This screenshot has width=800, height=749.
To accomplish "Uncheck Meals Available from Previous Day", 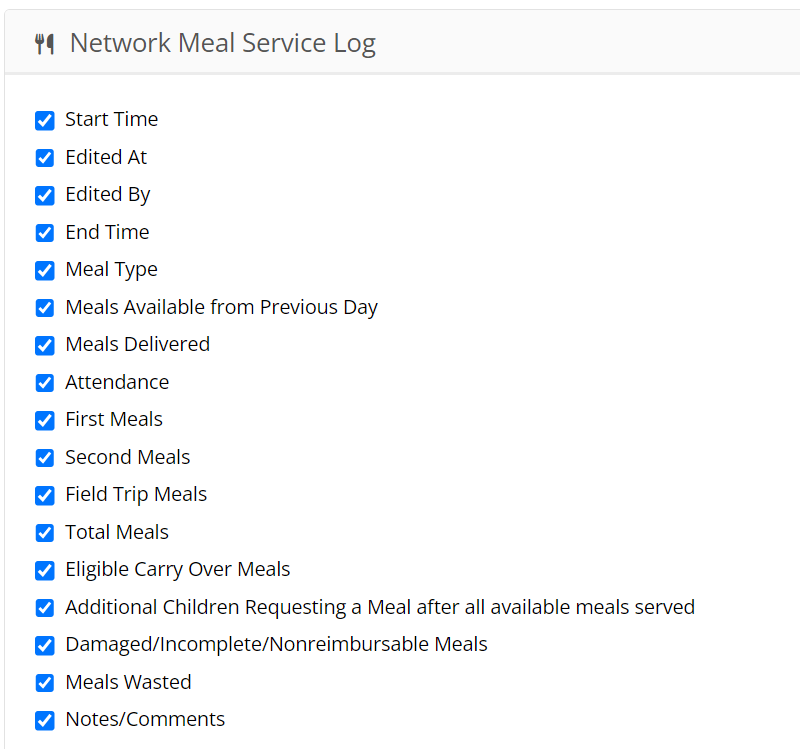I will click(x=45, y=308).
